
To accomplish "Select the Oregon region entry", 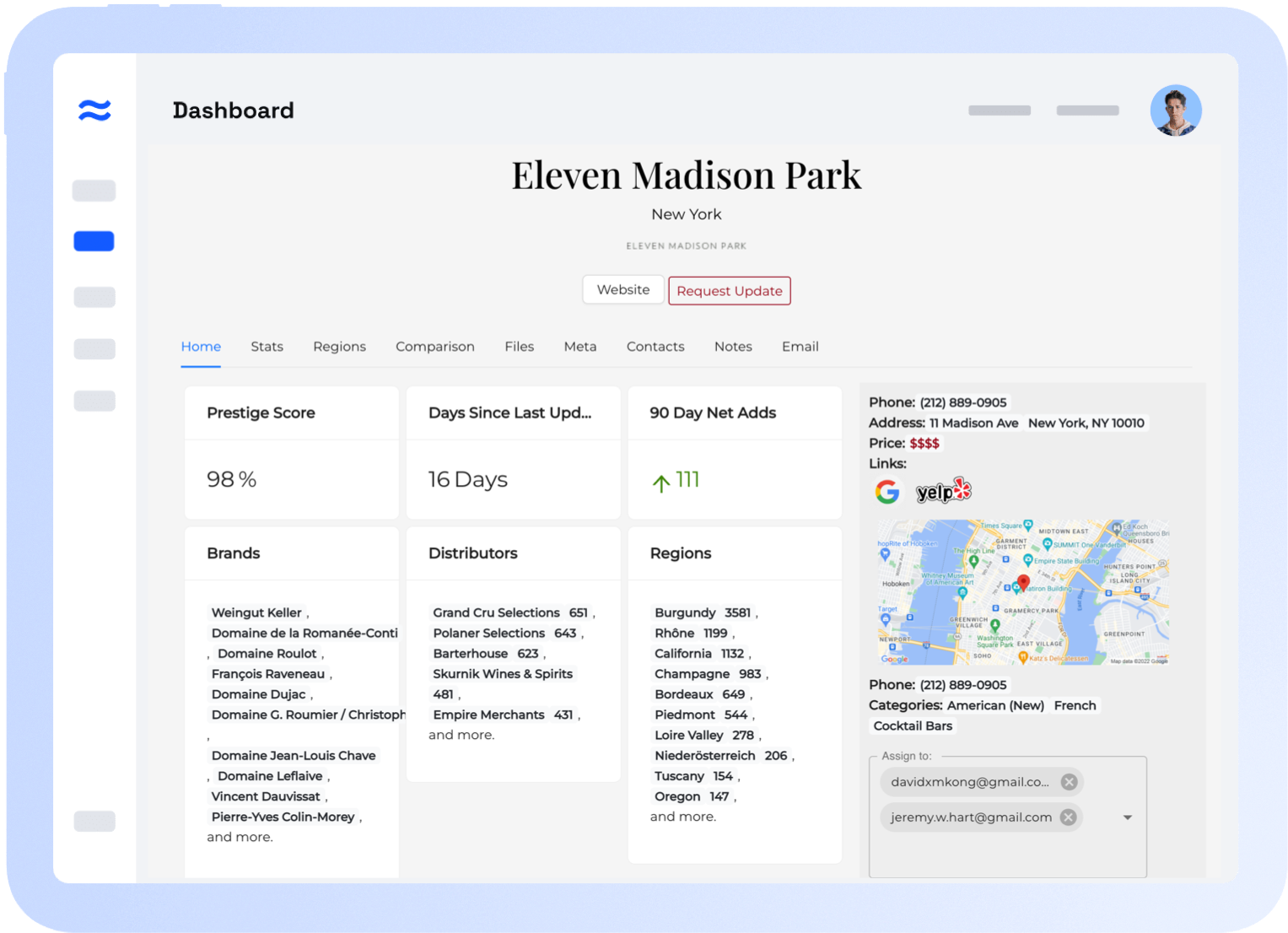I will (692, 796).
